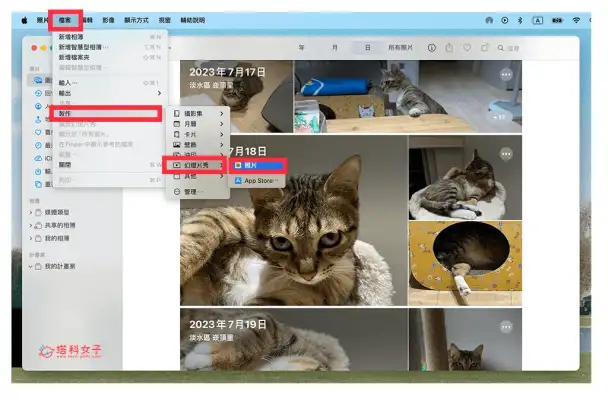Expand the 媒體類型 group

(x=31, y=212)
